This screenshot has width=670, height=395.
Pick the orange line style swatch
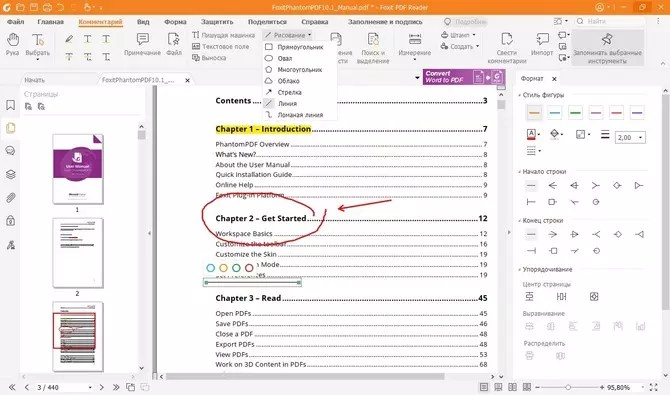pyautogui.click(x=534, y=113)
